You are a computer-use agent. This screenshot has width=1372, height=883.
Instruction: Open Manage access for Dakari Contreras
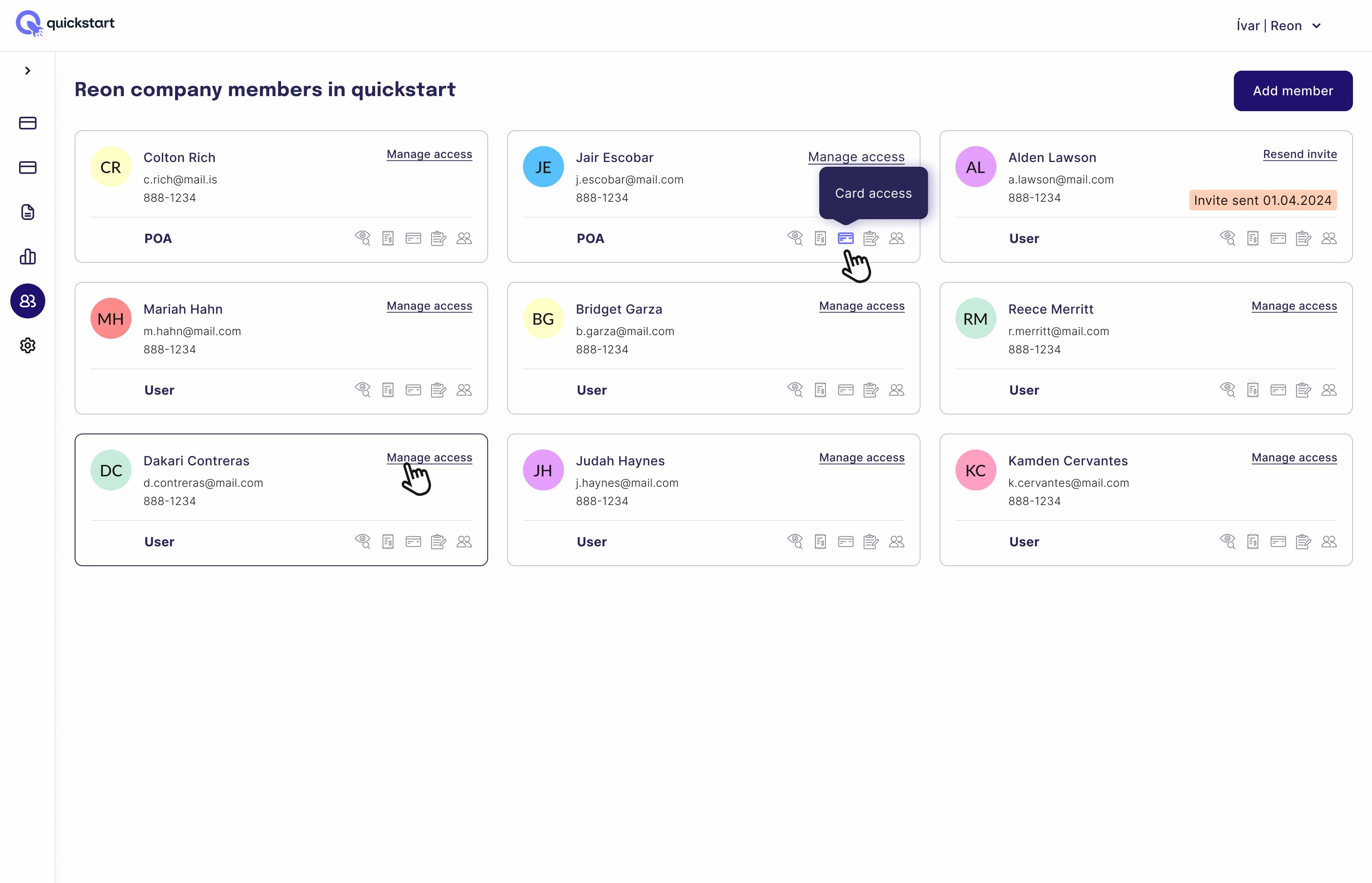coord(429,457)
